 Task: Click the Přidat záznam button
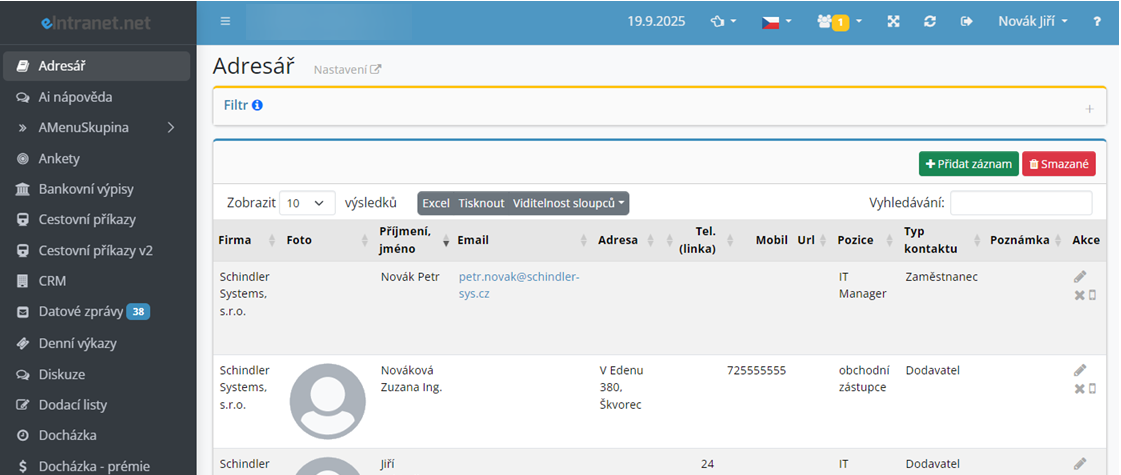tap(969, 164)
